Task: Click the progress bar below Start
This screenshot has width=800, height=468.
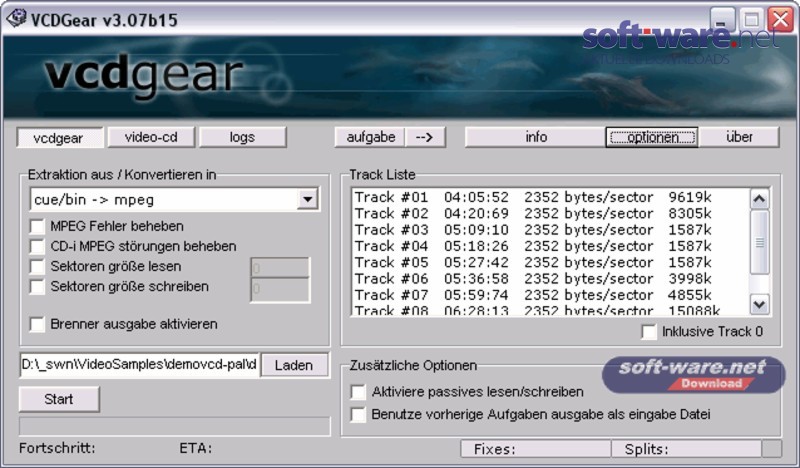Action: coord(174,426)
